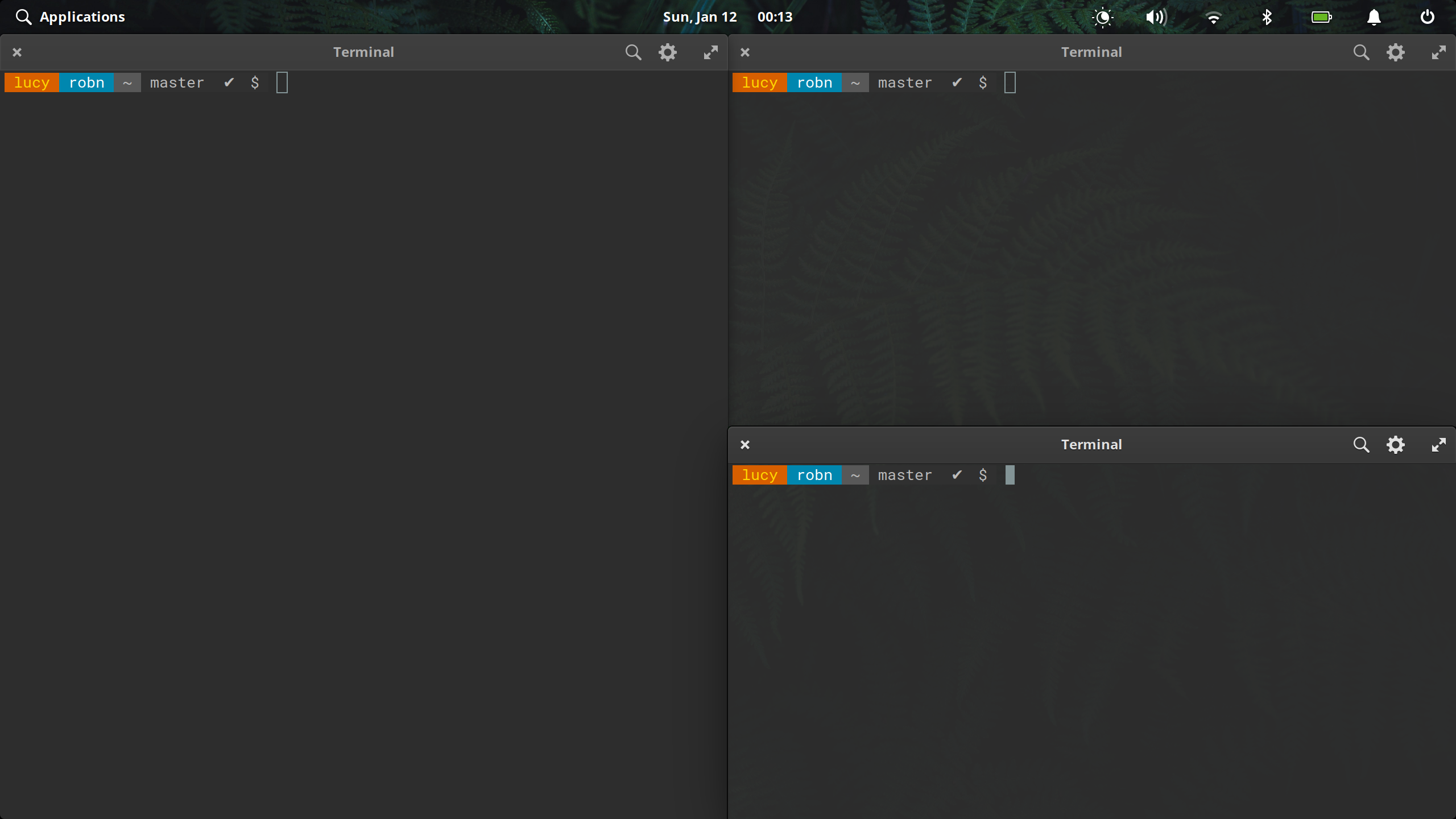Open the Wi-Fi network indicator
The image size is (1456, 819).
[1213, 18]
